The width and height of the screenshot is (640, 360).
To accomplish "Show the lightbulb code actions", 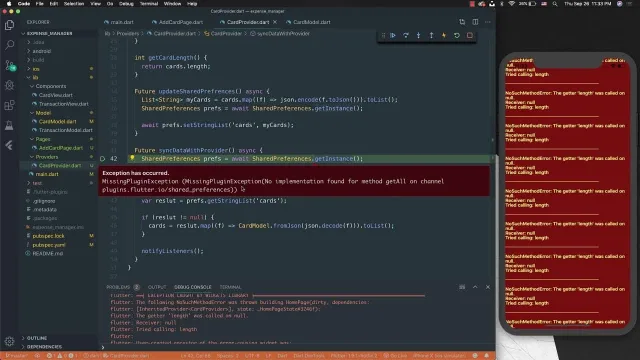I will [132, 158].
